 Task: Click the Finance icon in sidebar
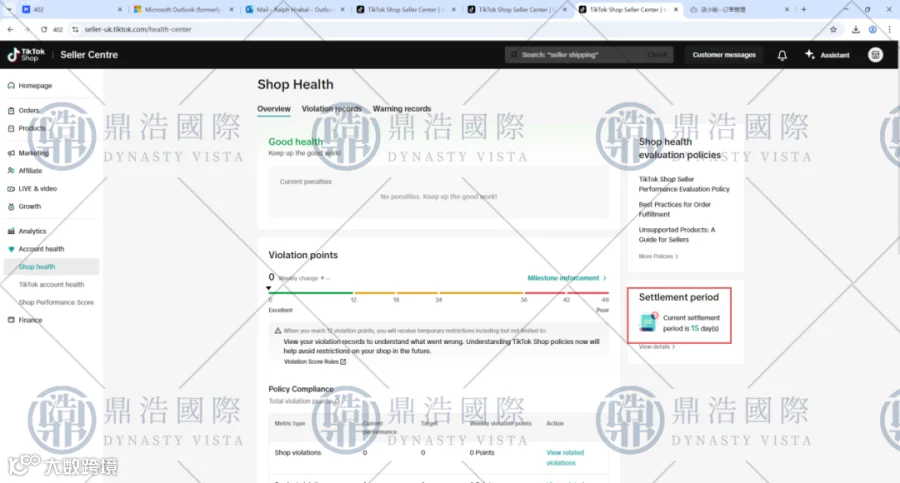pyautogui.click(x=11, y=320)
